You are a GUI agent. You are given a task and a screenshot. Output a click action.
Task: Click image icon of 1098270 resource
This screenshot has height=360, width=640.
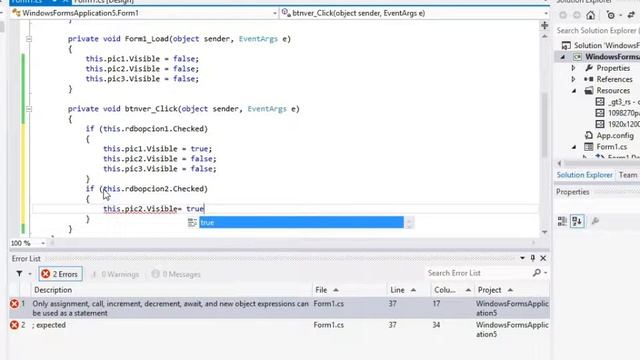pos(600,113)
